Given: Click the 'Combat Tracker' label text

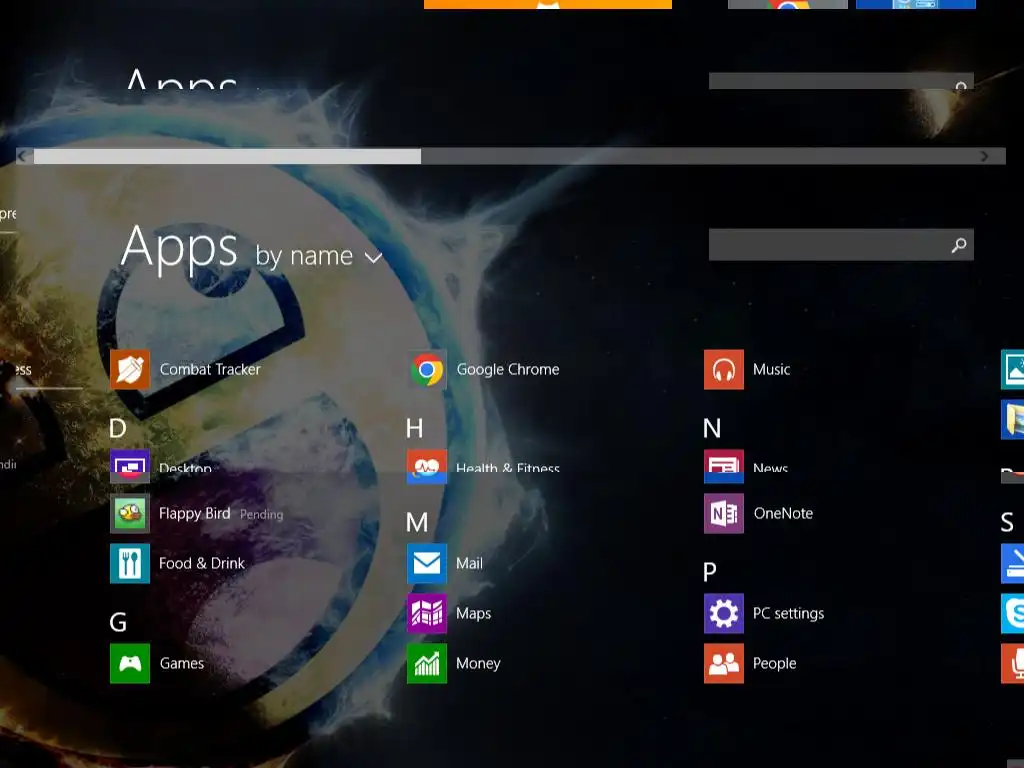Looking at the screenshot, I should 210,370.
